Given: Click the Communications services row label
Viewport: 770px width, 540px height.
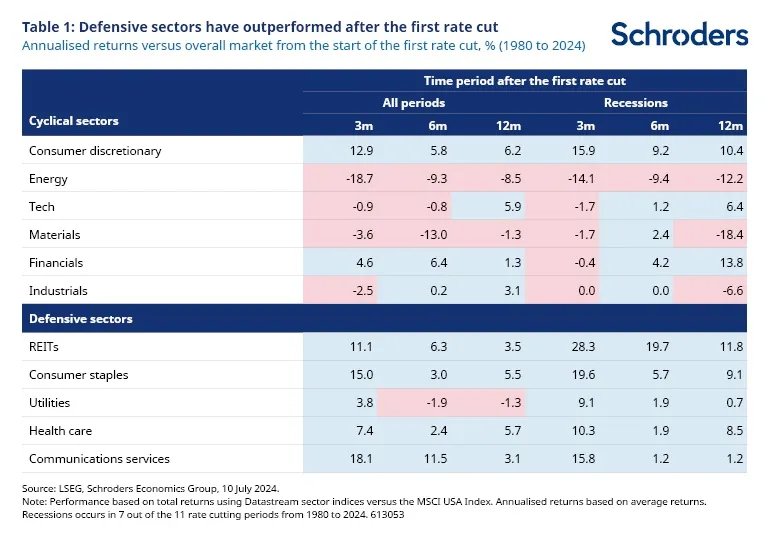Looking at the screenshot, I should coord(100,459).
